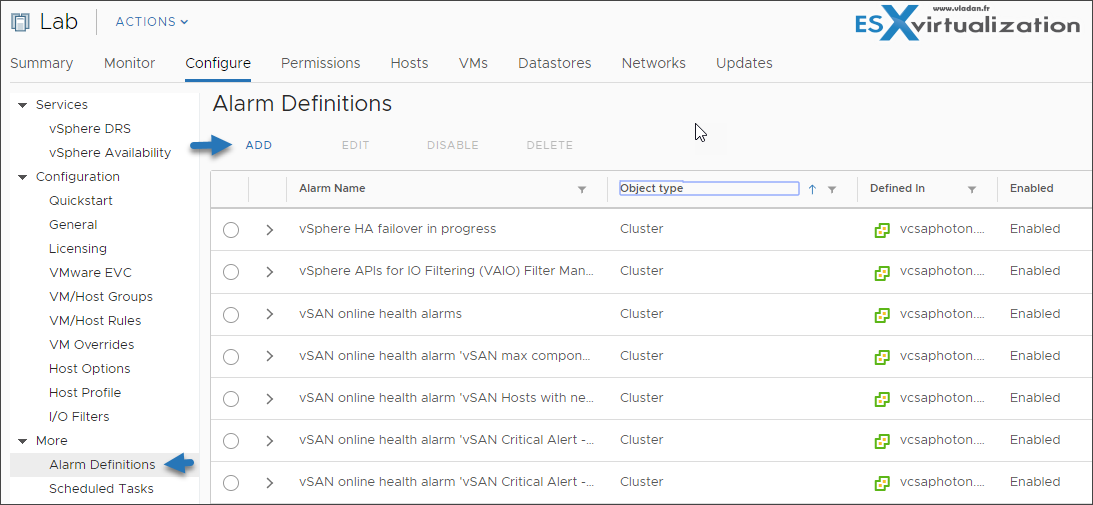
Task: Click the DISABLE alarm button
Action: [452, 145]
